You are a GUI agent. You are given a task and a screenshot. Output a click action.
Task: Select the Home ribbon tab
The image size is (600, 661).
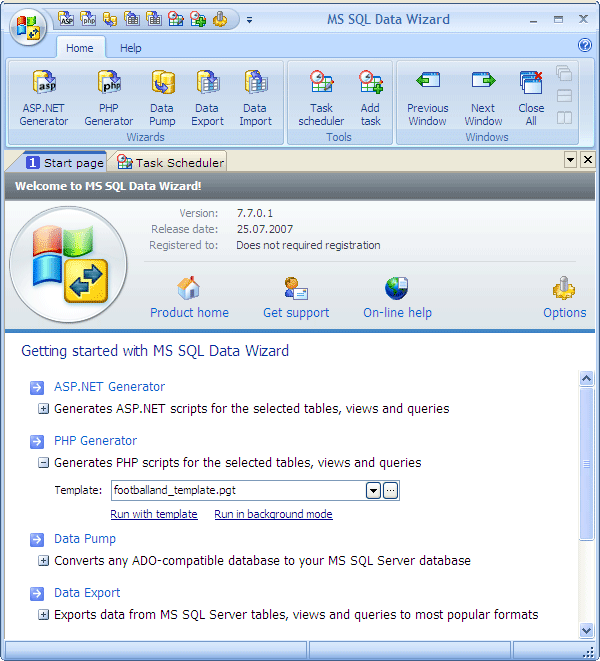click(x=80, y=48)
